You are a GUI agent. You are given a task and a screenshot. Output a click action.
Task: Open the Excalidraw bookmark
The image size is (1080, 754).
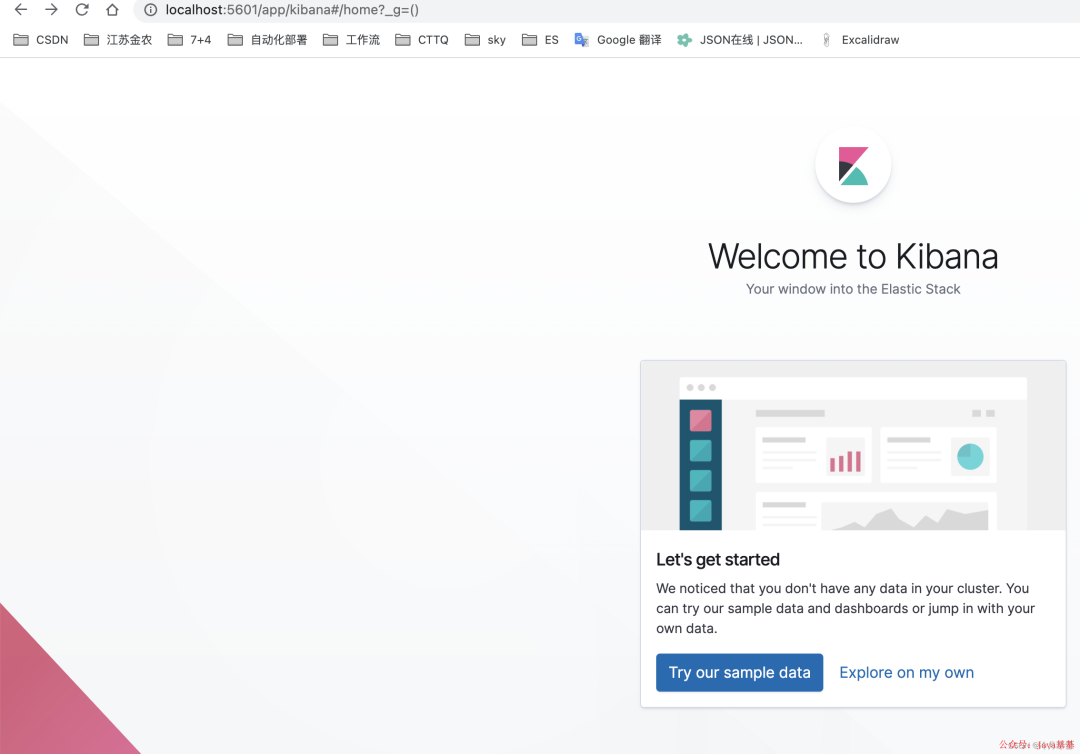[860, 40]
